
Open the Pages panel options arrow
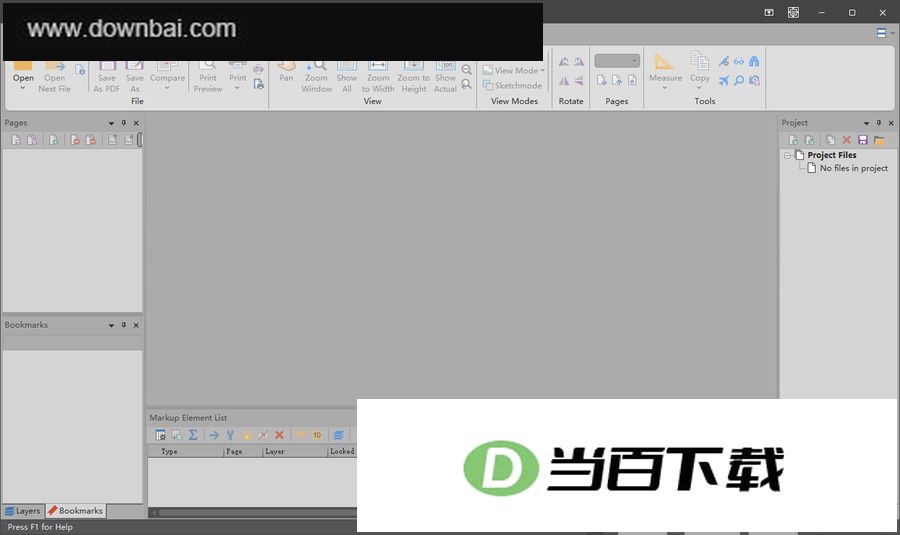tap(111, 123)
